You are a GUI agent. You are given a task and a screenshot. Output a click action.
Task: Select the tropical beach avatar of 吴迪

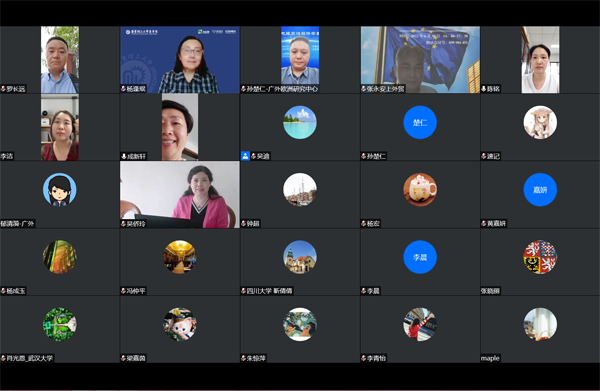click(x=300, y=122)
